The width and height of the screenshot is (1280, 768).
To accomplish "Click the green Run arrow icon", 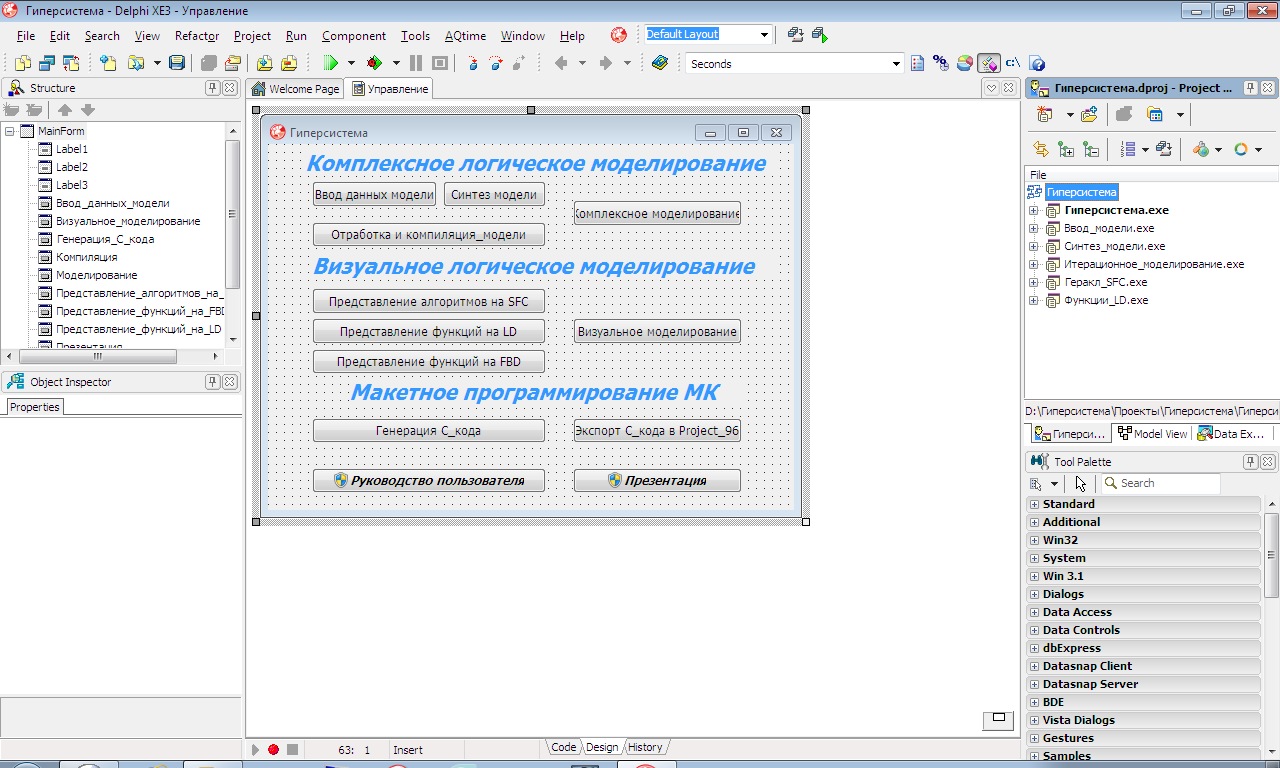I will pyautogui.click(x=331, y=63).
